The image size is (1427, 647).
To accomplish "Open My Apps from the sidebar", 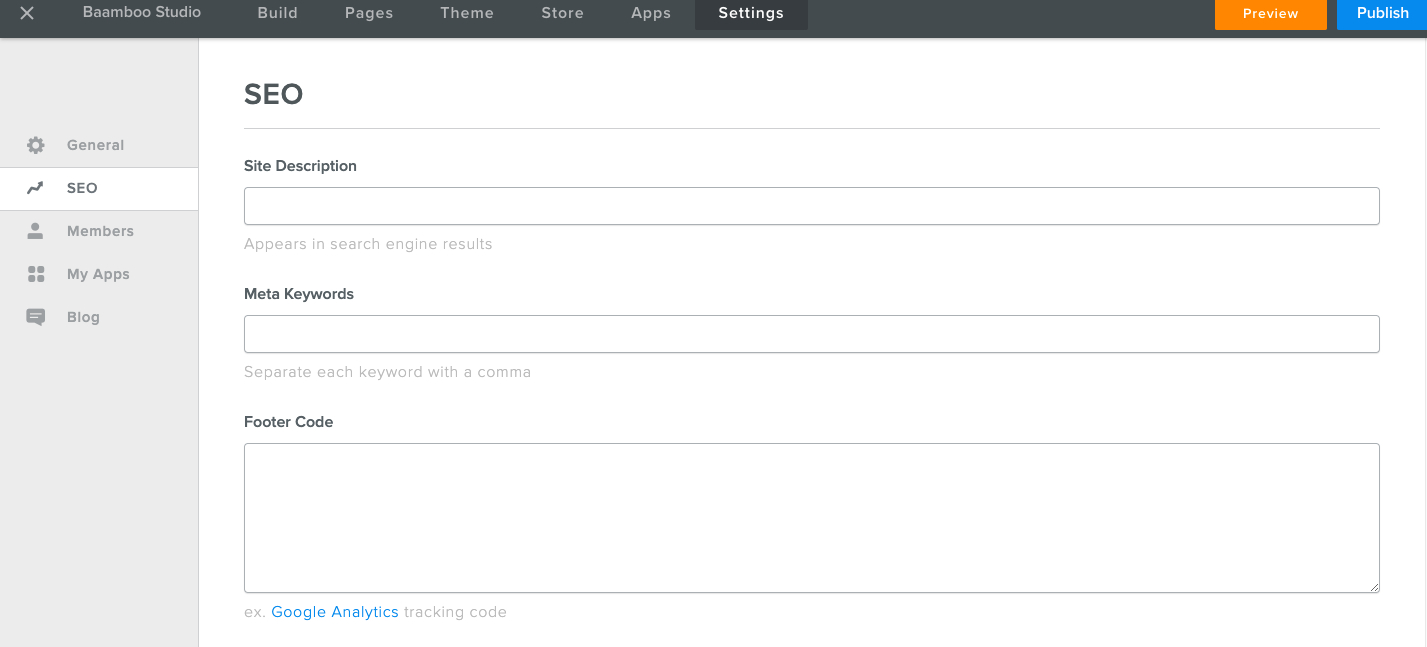I will (98, 273).
